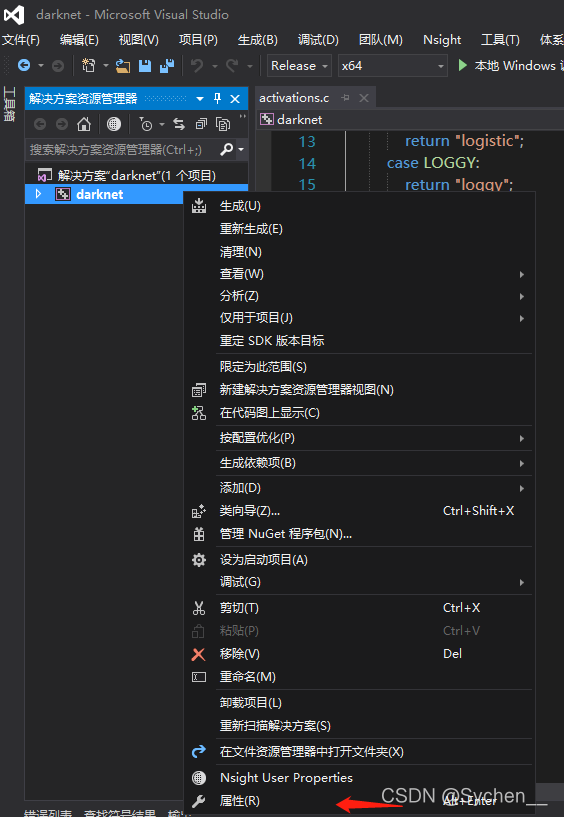Screen dimensions: 564x817
Task: Click the Show All Files icon
Action: click(223, 124)
